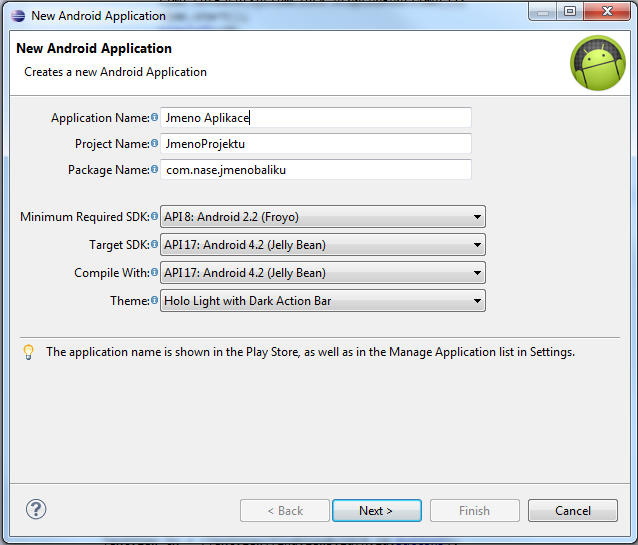Open help with the question mark icon
Screen dimensions: 638x545
(x=36, y=510)
